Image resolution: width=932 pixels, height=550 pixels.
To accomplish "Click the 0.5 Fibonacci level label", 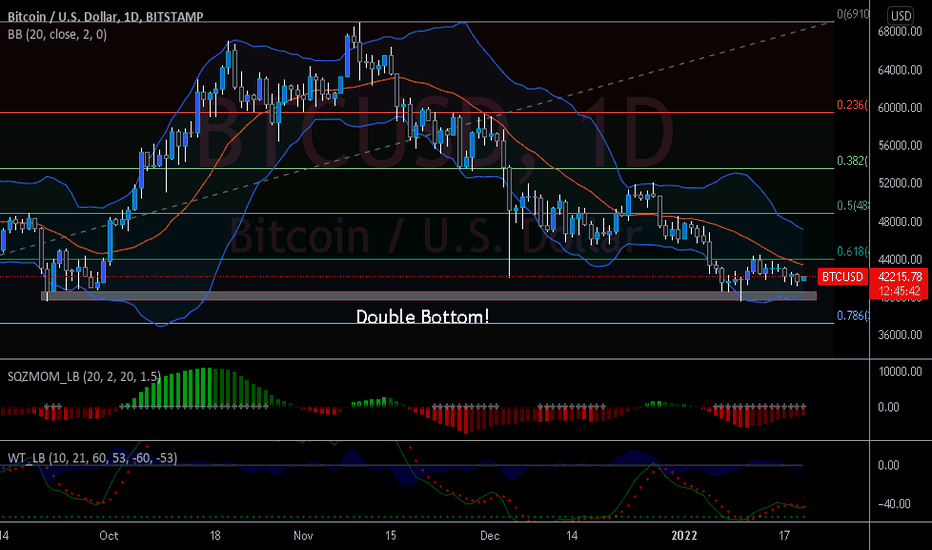I will (852, 206).
